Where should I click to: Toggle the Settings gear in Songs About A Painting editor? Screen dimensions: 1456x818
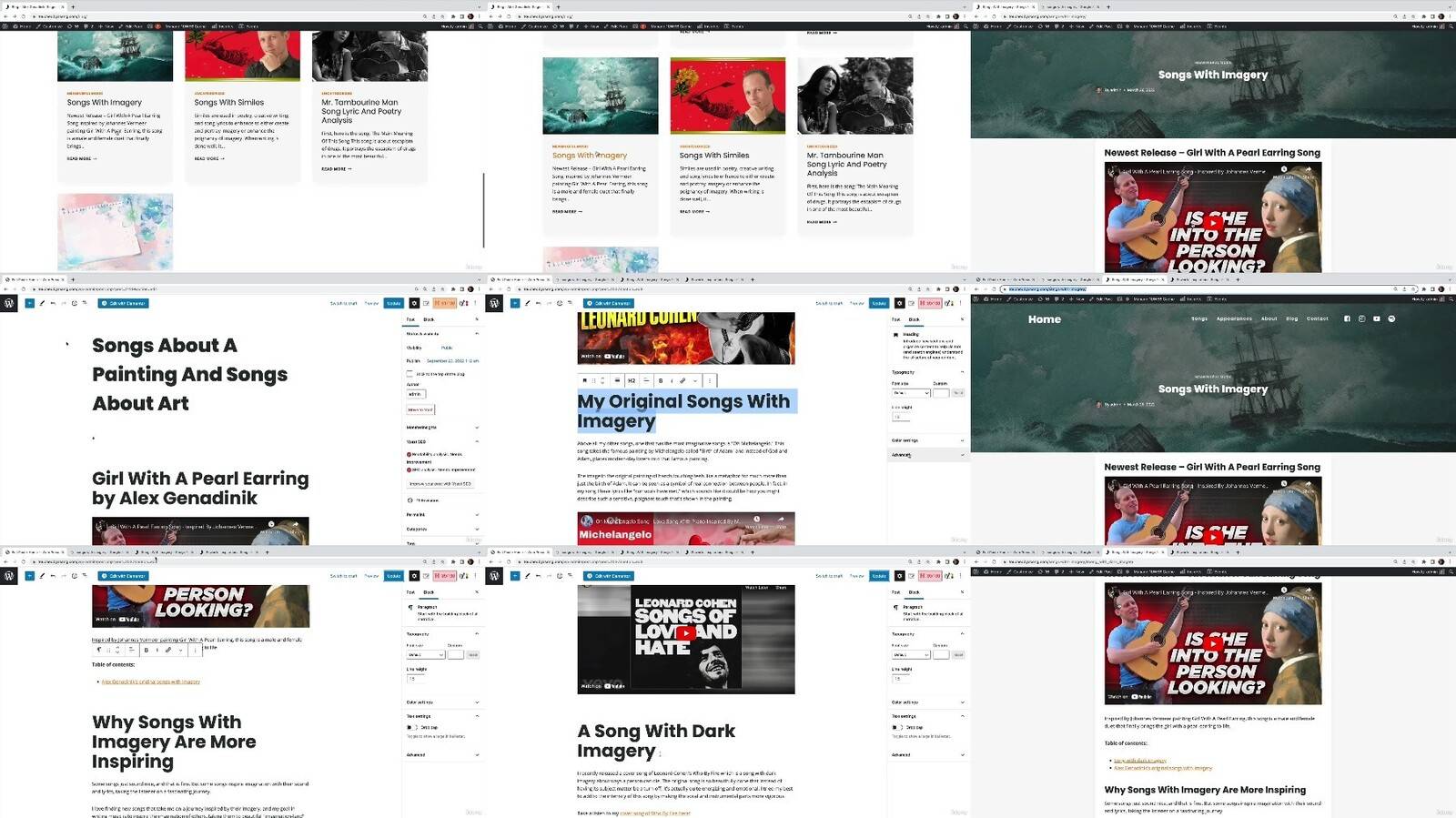click(415, 303)
